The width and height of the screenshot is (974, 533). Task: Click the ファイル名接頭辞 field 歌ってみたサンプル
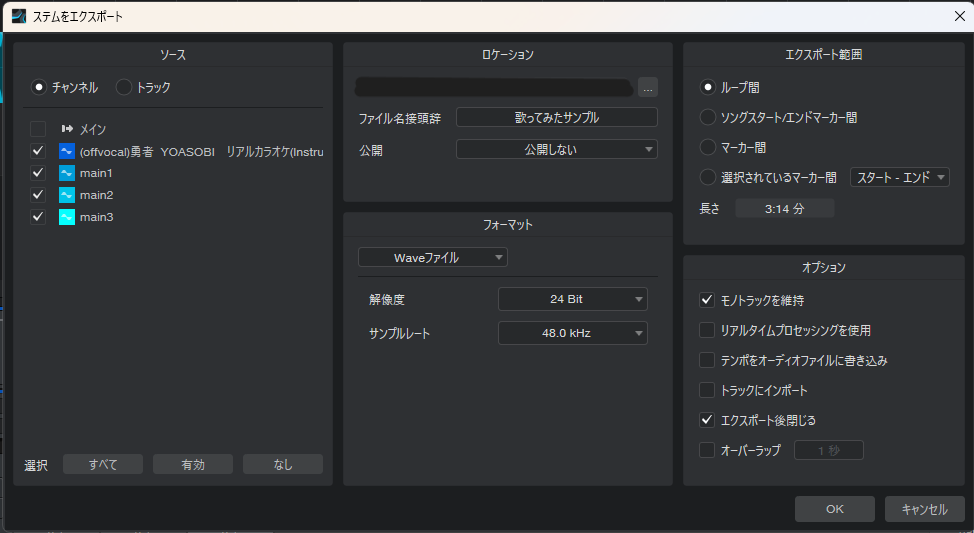tap(557, 117)
